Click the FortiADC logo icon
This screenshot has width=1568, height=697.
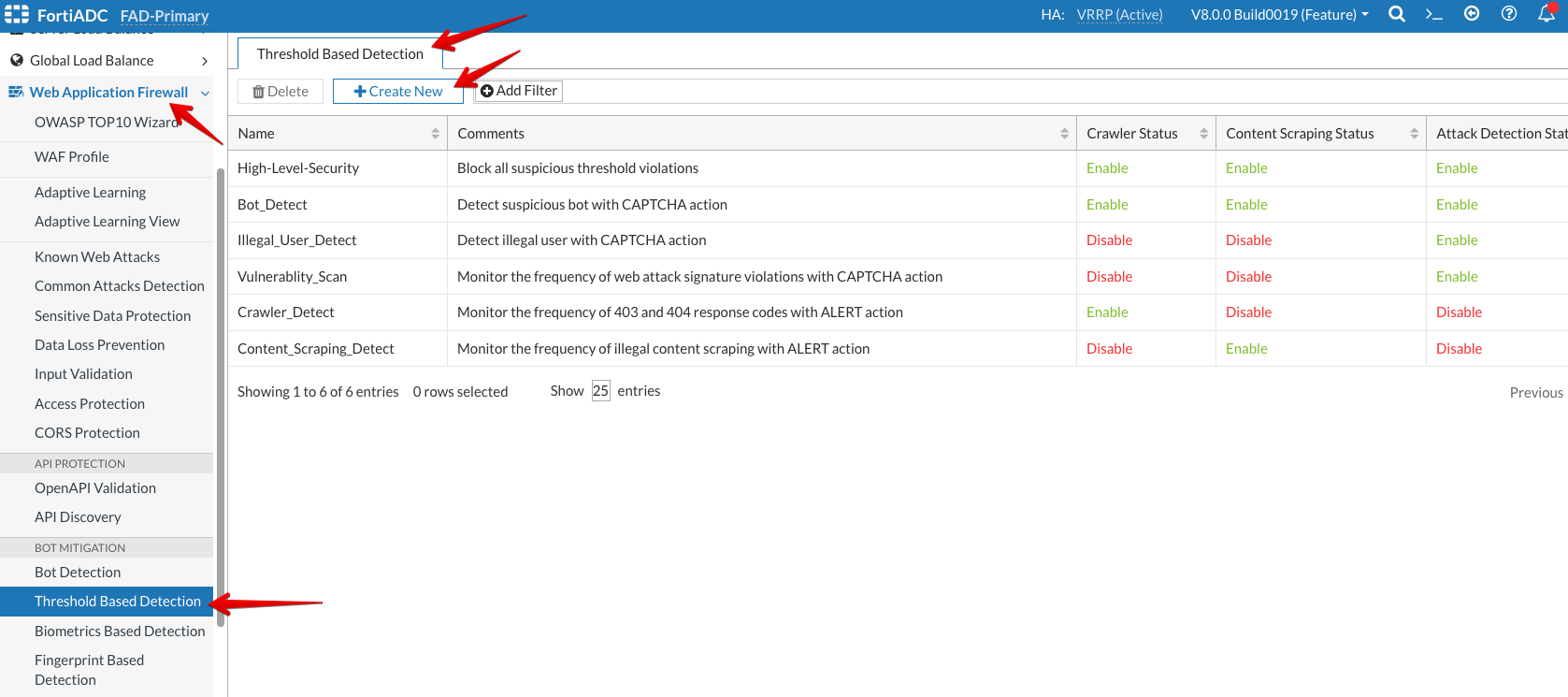[17, 14]
